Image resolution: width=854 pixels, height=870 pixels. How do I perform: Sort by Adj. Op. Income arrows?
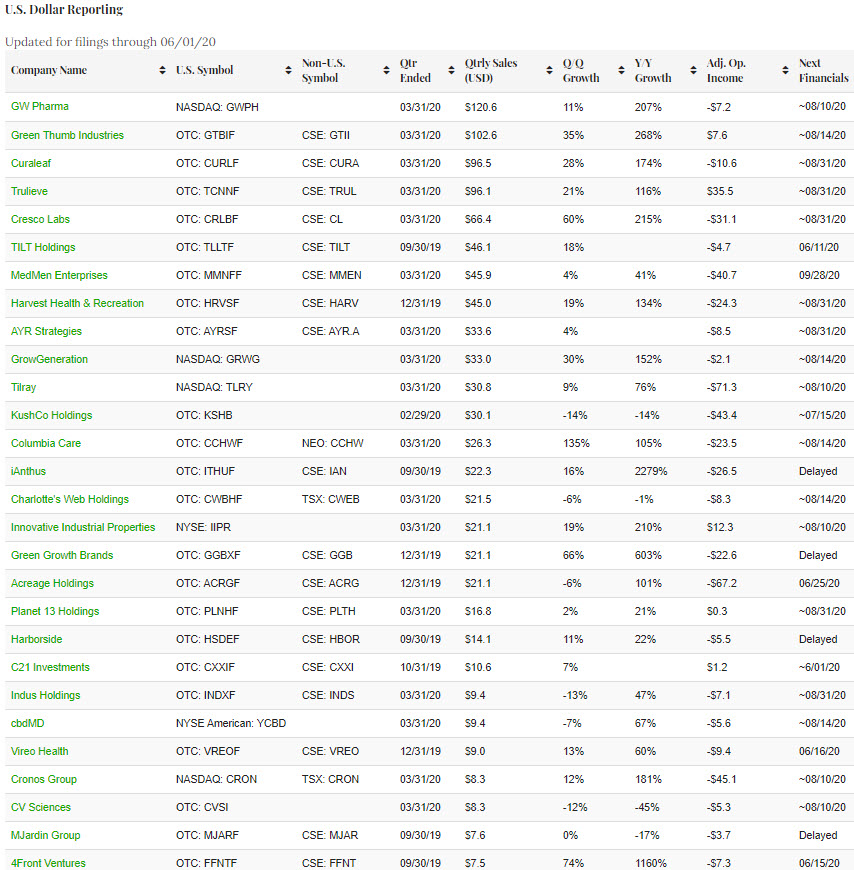click(785, 71)
